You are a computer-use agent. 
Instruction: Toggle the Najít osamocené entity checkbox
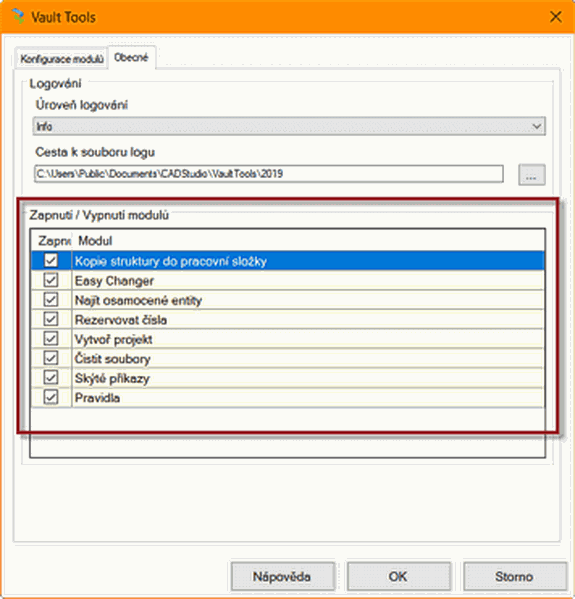click(x=51, y=300)
